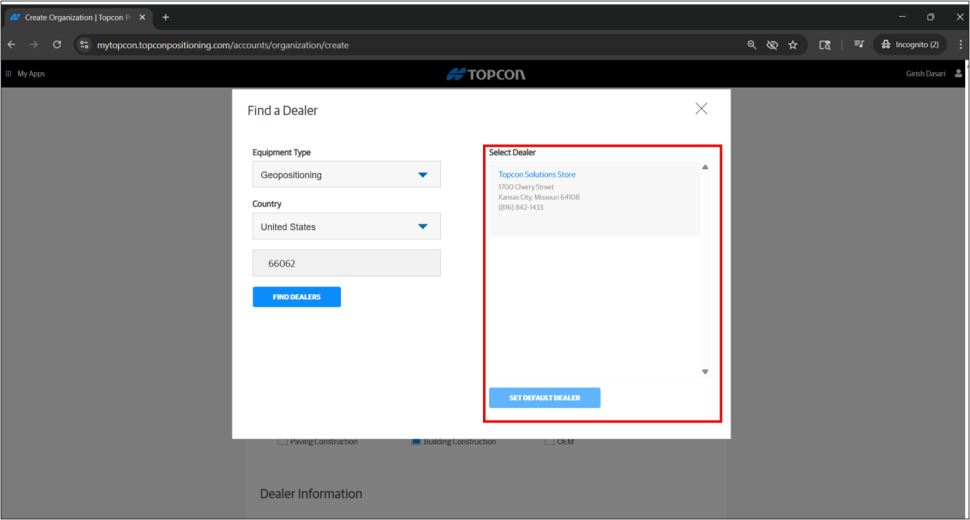The width and height of the screenshot is (970, 520).
Task: Tick the OEM checkbox
Action: click(549, 442)
